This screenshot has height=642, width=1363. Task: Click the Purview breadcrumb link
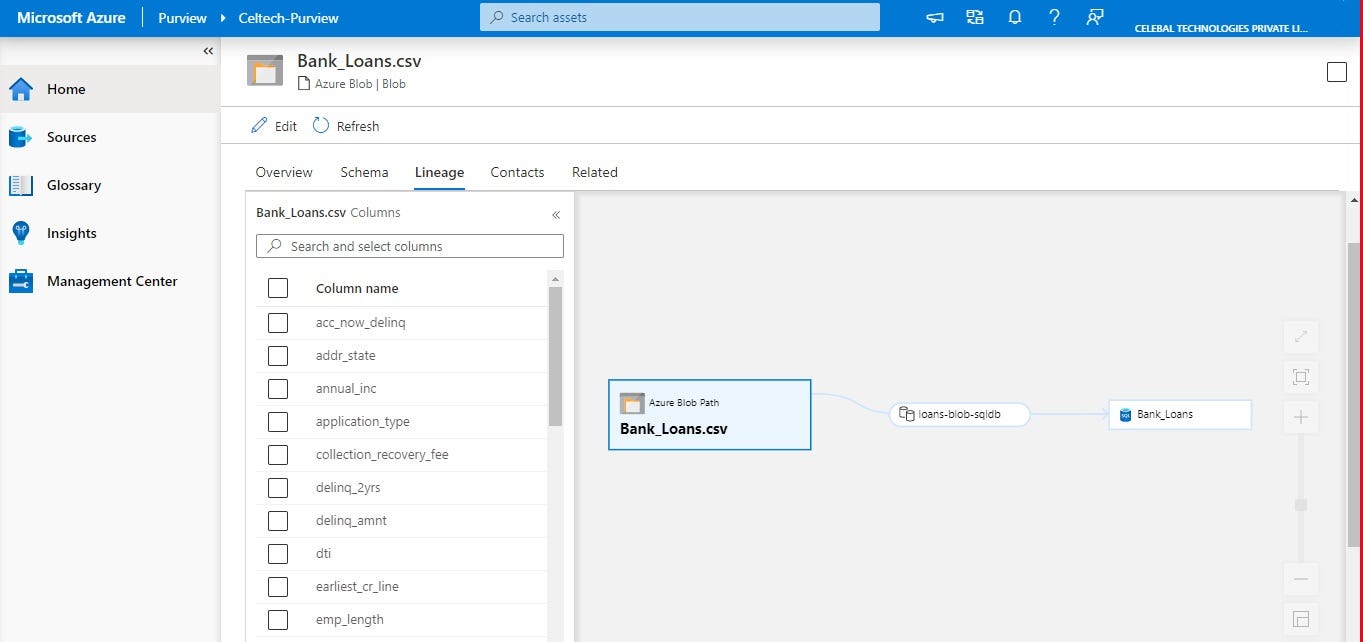click(182, 18)
